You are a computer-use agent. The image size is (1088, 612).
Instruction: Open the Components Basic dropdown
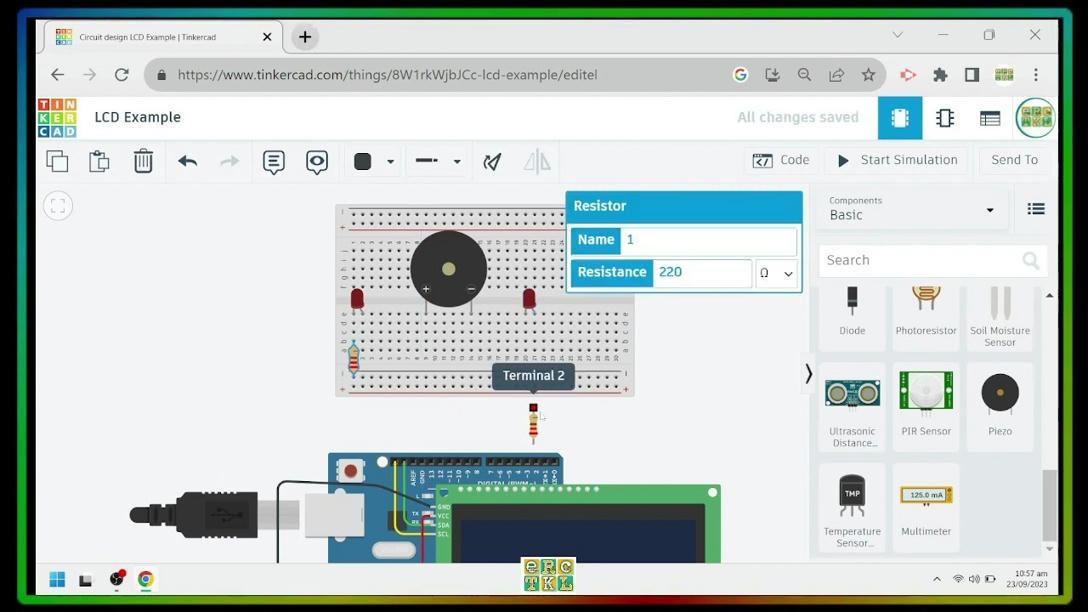(x=910, y=209)
